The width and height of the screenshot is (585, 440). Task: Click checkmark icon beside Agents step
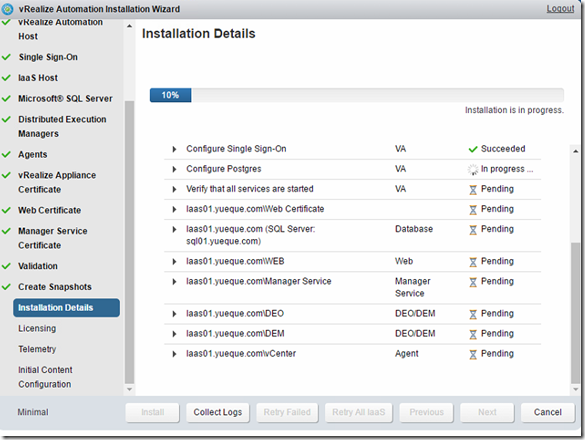(6, 154)
